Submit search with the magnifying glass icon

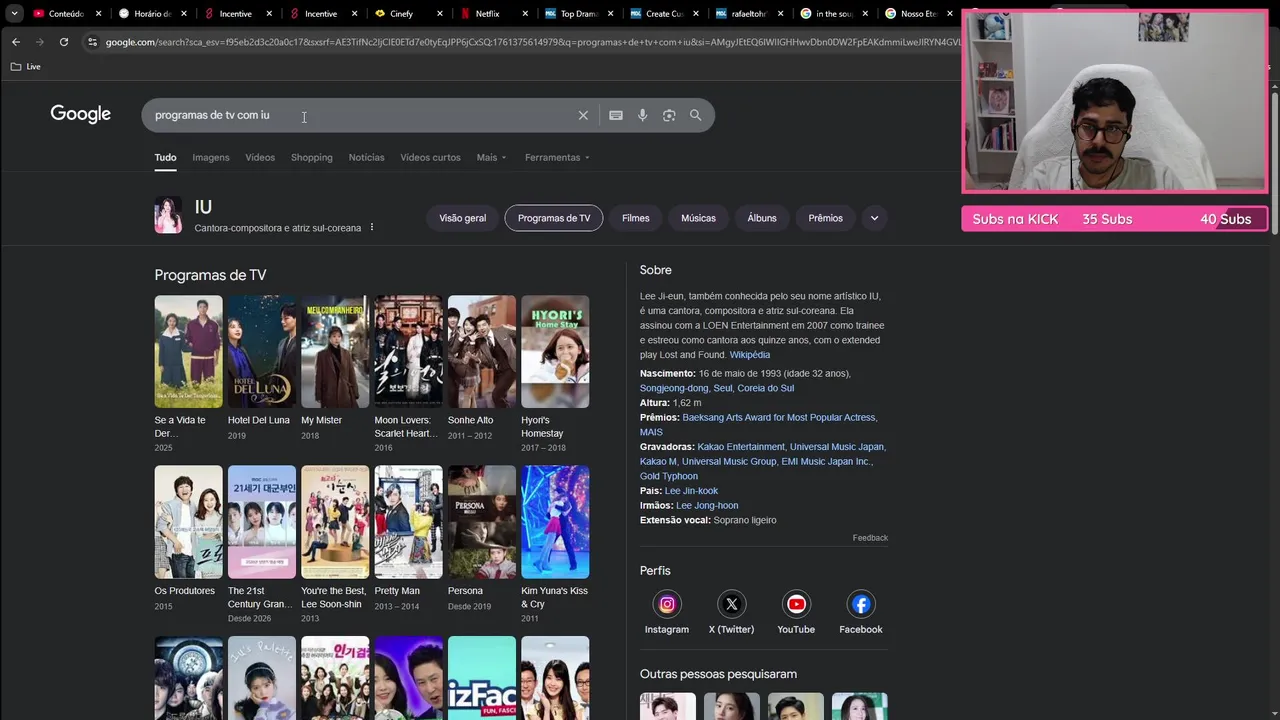coord(695,115)
